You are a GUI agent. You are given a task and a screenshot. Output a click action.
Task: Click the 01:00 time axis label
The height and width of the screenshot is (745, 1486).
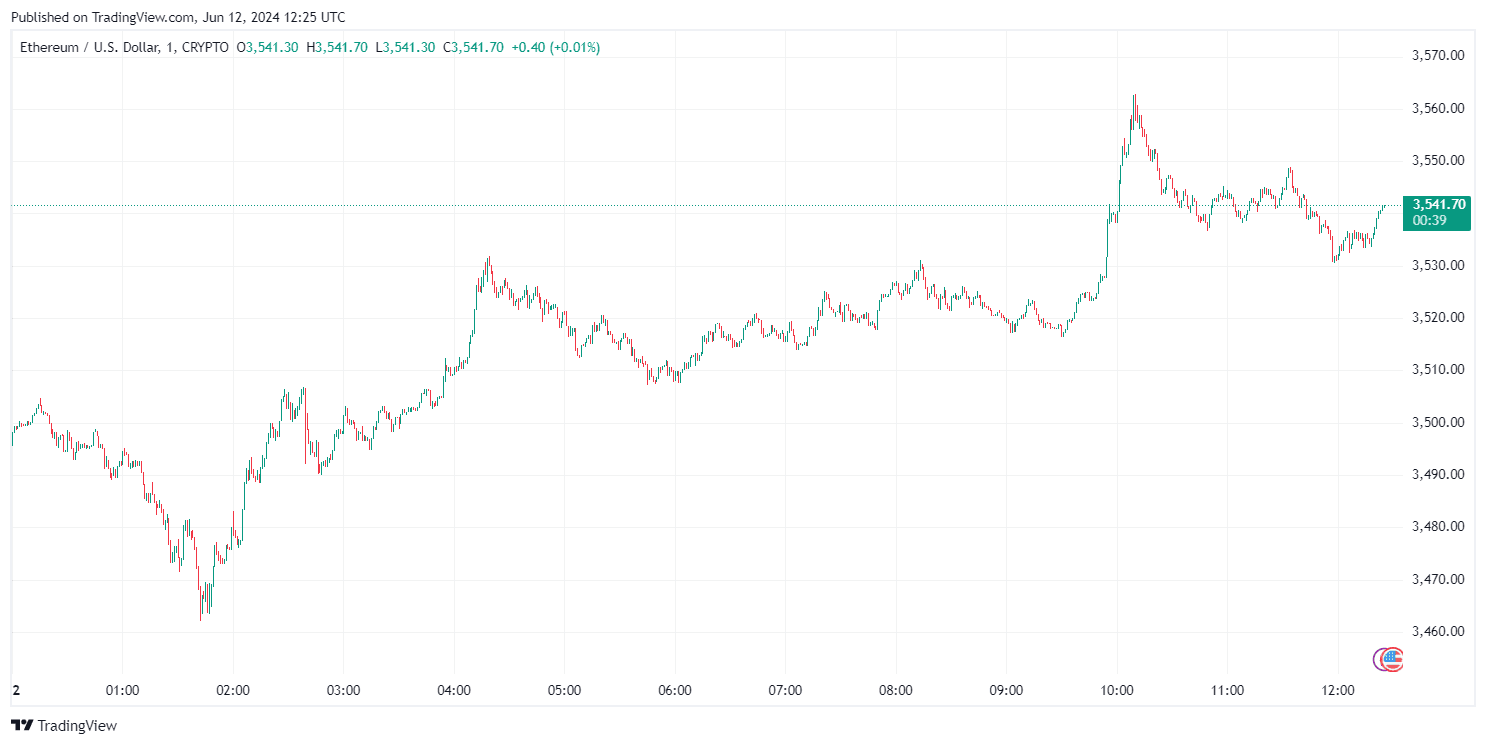click(122, 691)
